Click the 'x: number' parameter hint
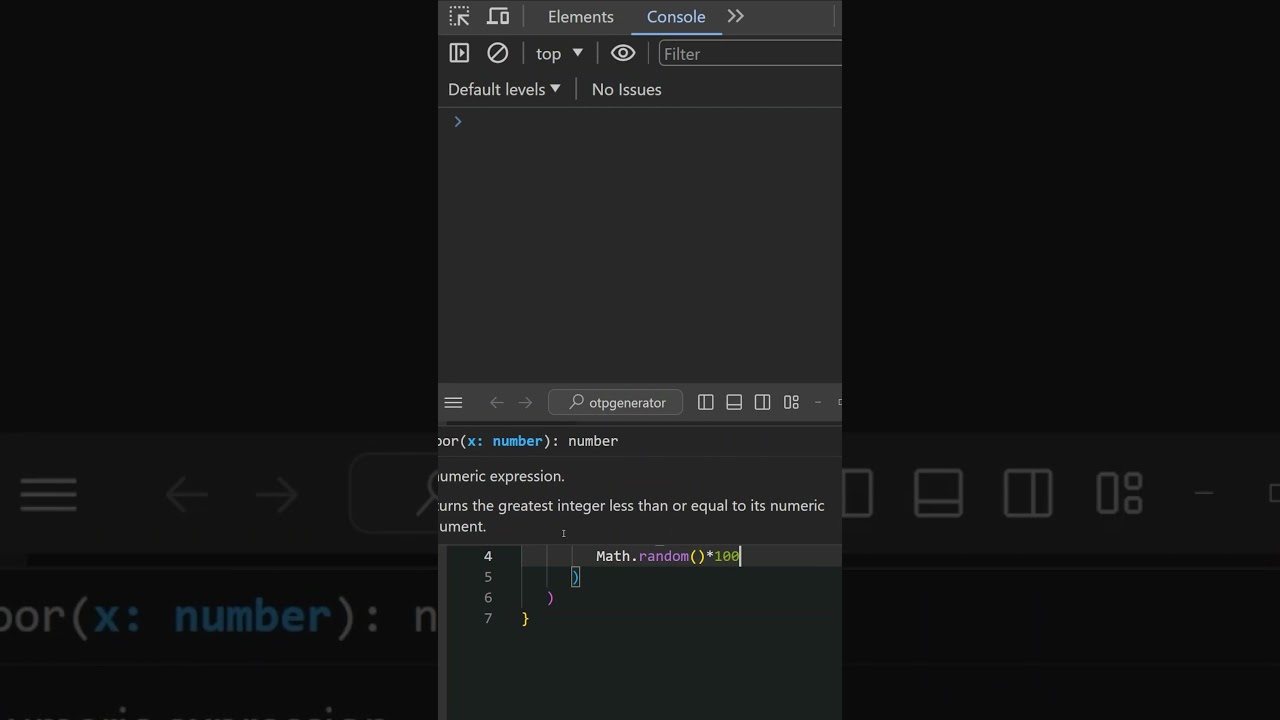Image resolution: width=1280 pixels, height=720 pixels. pos(504,441)
